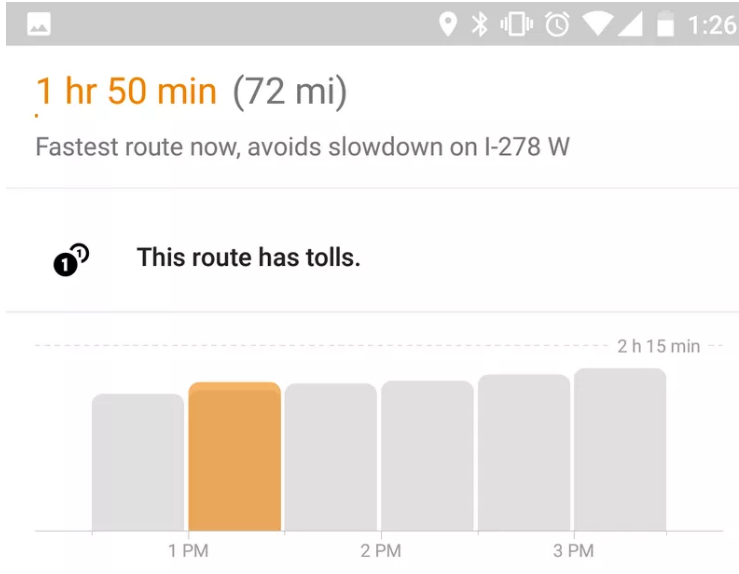Select the orange highlighted departure time bar
Viewport: 739px width, 574px height.
pos(234,456)
